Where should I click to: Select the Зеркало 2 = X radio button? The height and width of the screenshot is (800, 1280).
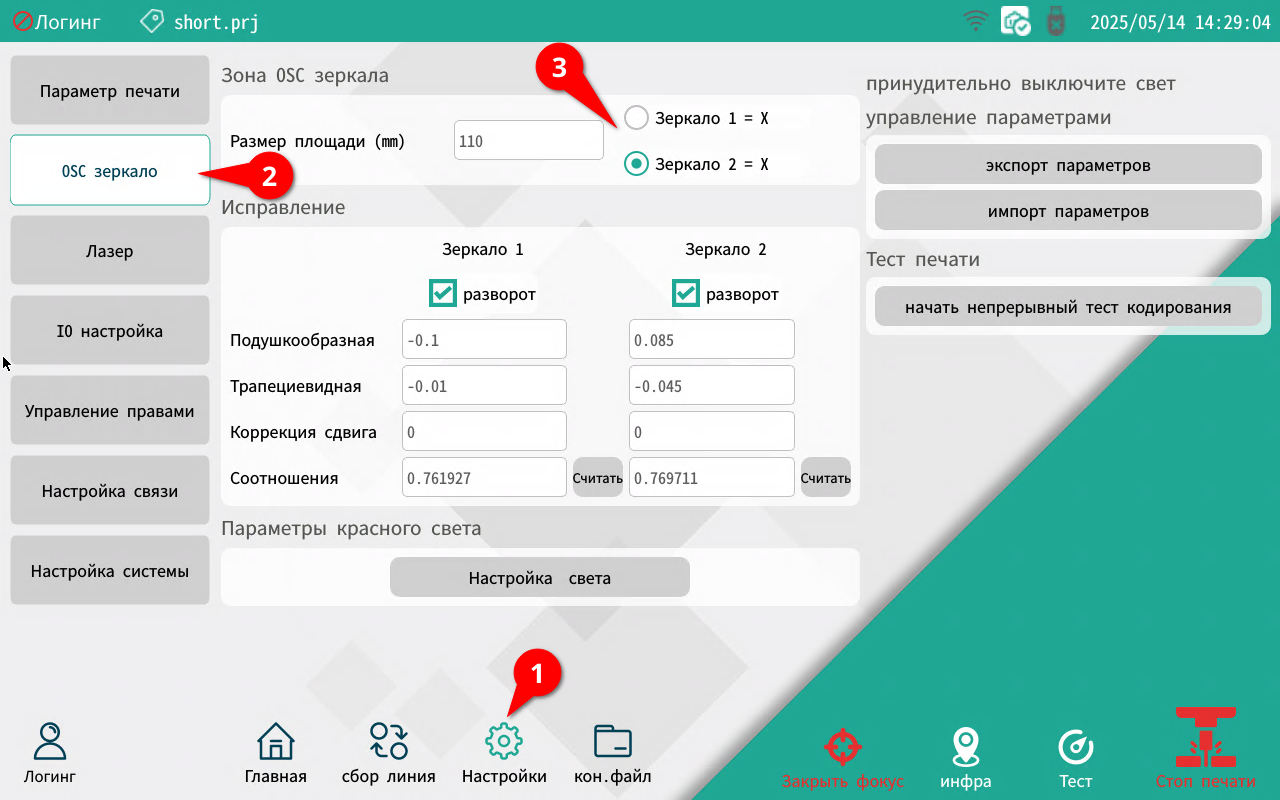point(637,164)
